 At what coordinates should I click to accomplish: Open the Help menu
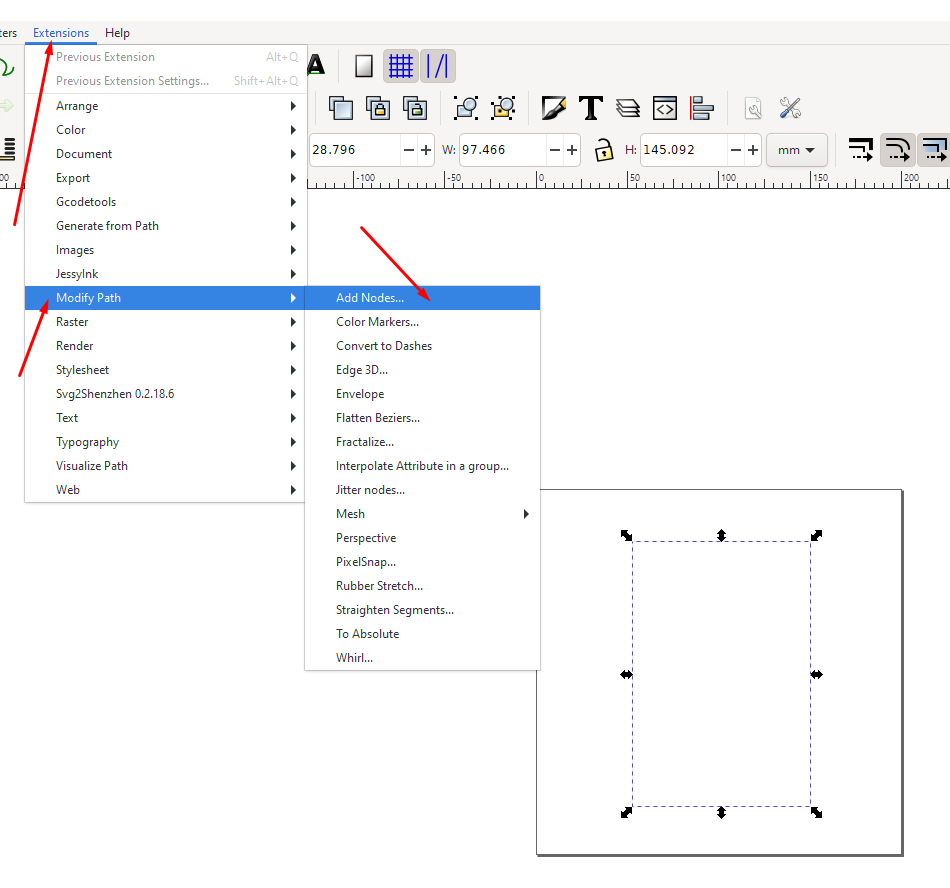pyautogui.click(x=117, y=33)
